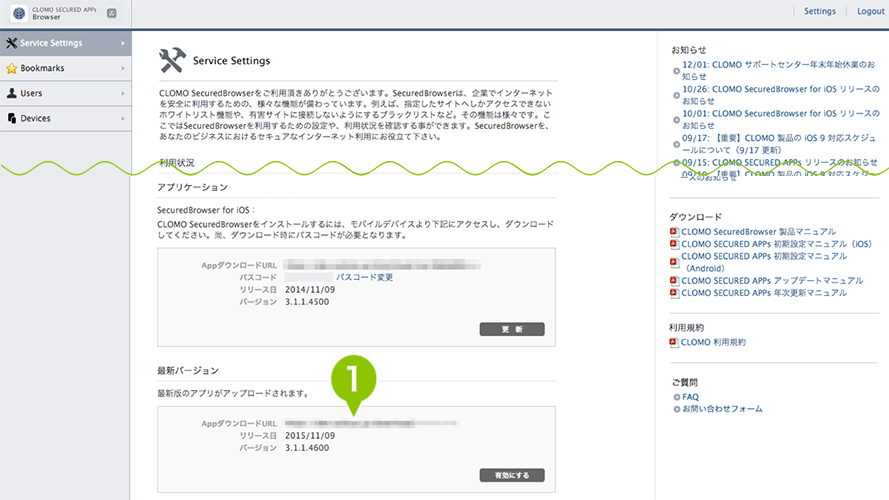The width and height of the screenshot is (889, 500).
Task: Click PDF icon for アップデートマニュアル
Action: pyautogui.click(x=674, y=281)
